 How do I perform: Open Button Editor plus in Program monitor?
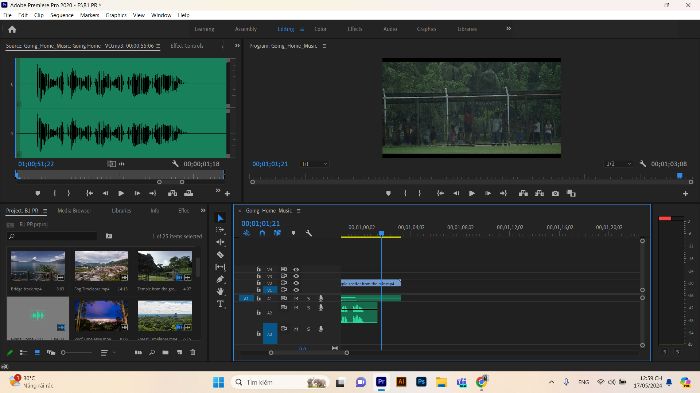click(x=685, y=193)
